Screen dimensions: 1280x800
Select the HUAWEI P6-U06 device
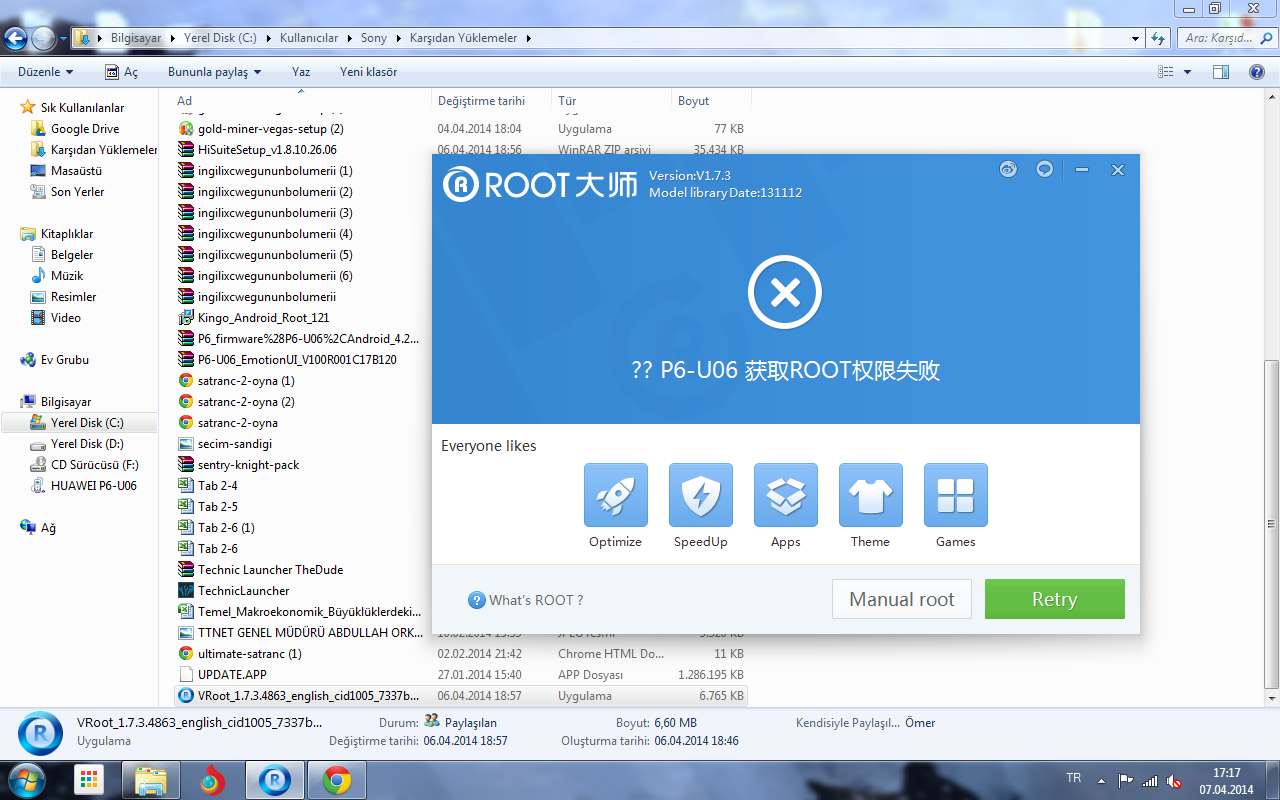(x=93, y=486)
